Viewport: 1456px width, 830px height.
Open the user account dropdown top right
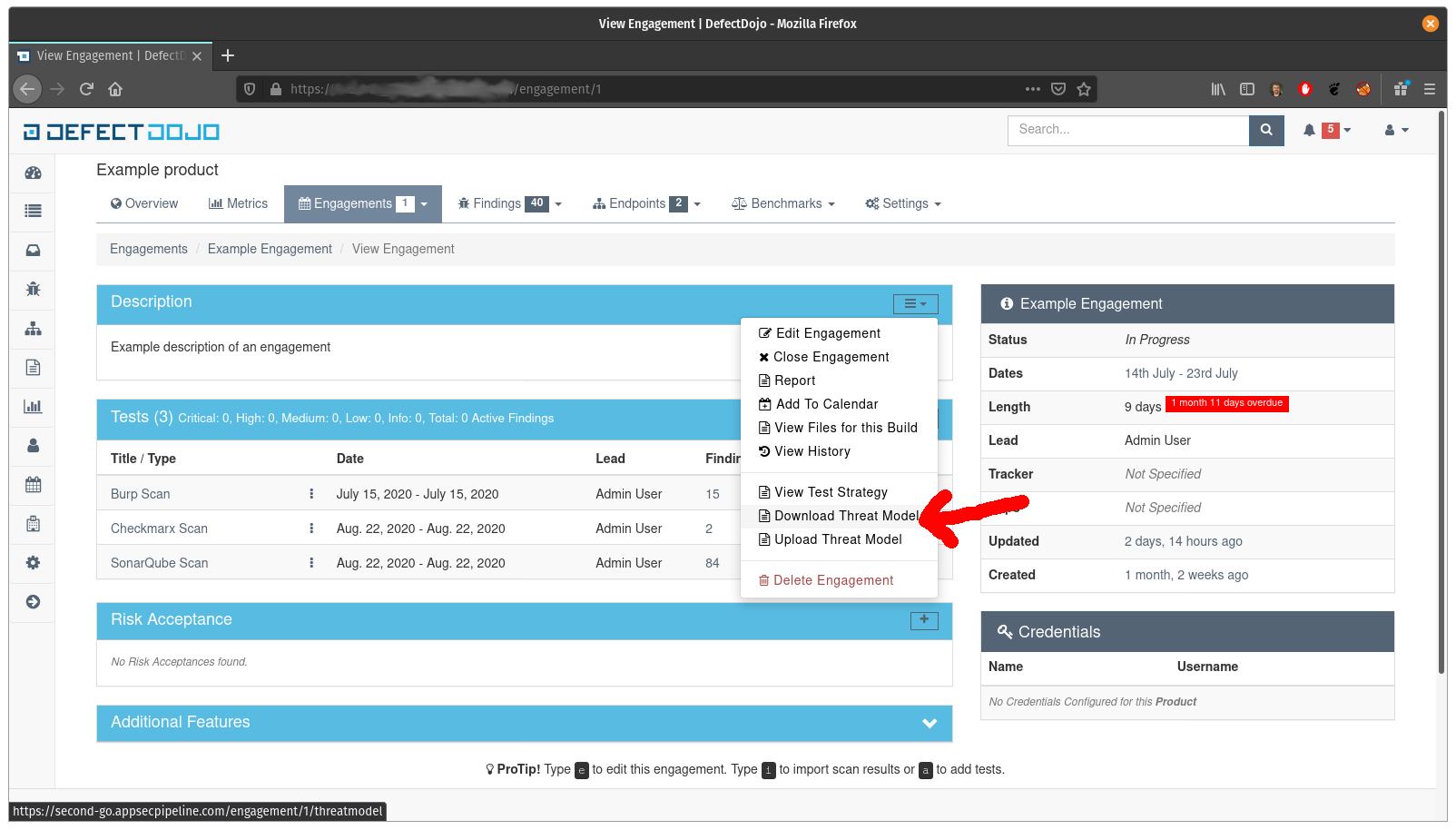(x=1395, y=130)
